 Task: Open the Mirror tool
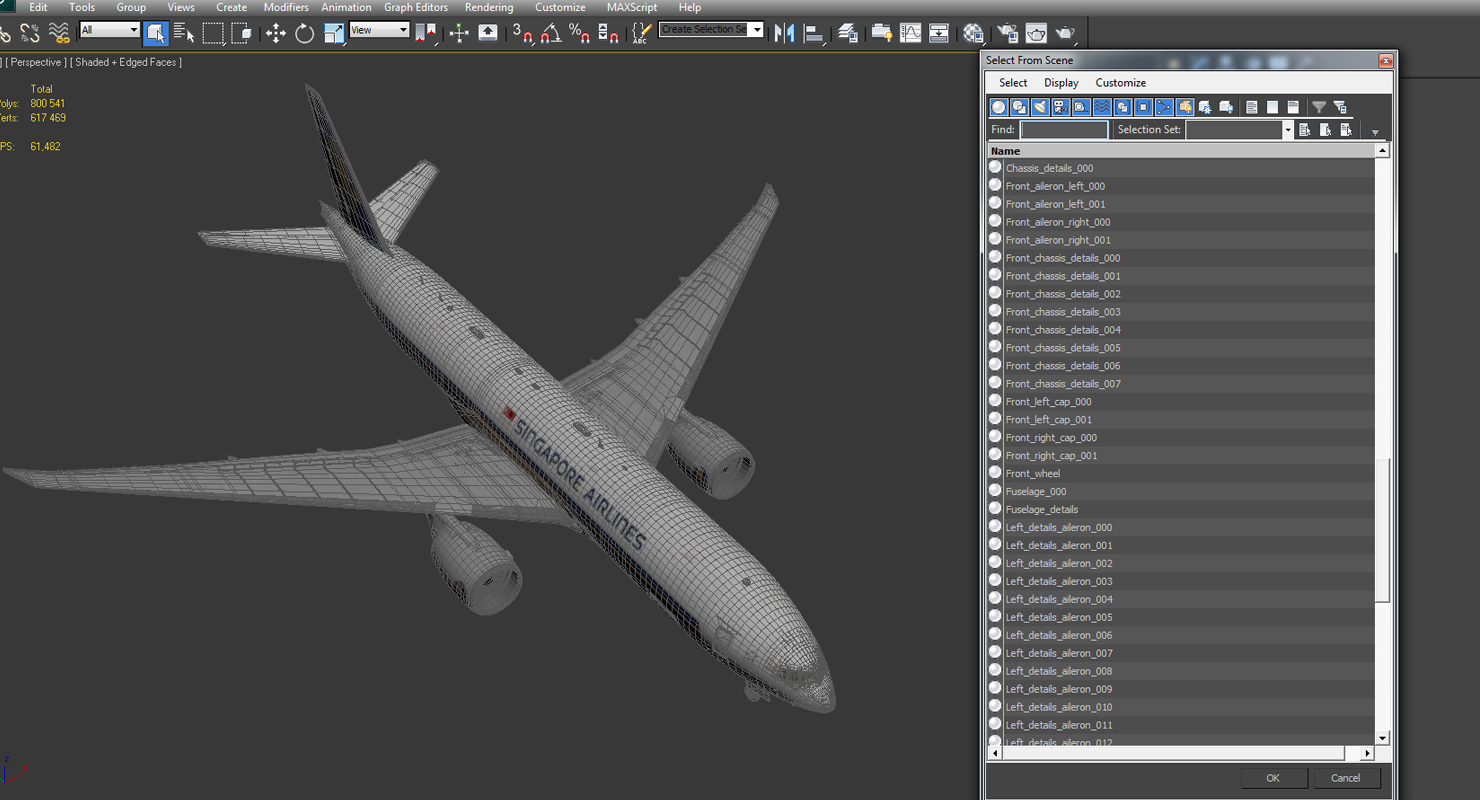click(785, 33)
